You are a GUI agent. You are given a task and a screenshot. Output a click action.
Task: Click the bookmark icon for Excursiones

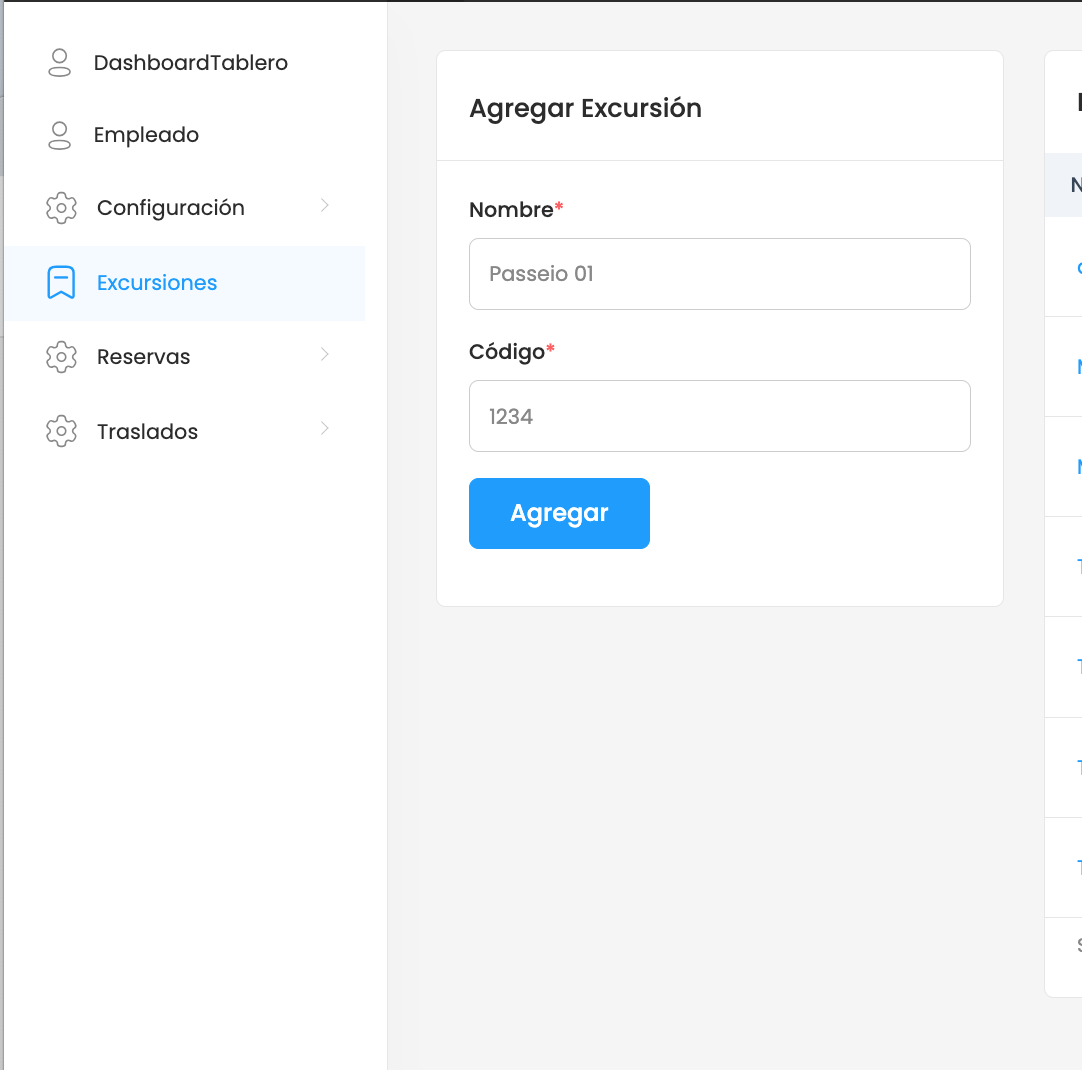point(62,283)
